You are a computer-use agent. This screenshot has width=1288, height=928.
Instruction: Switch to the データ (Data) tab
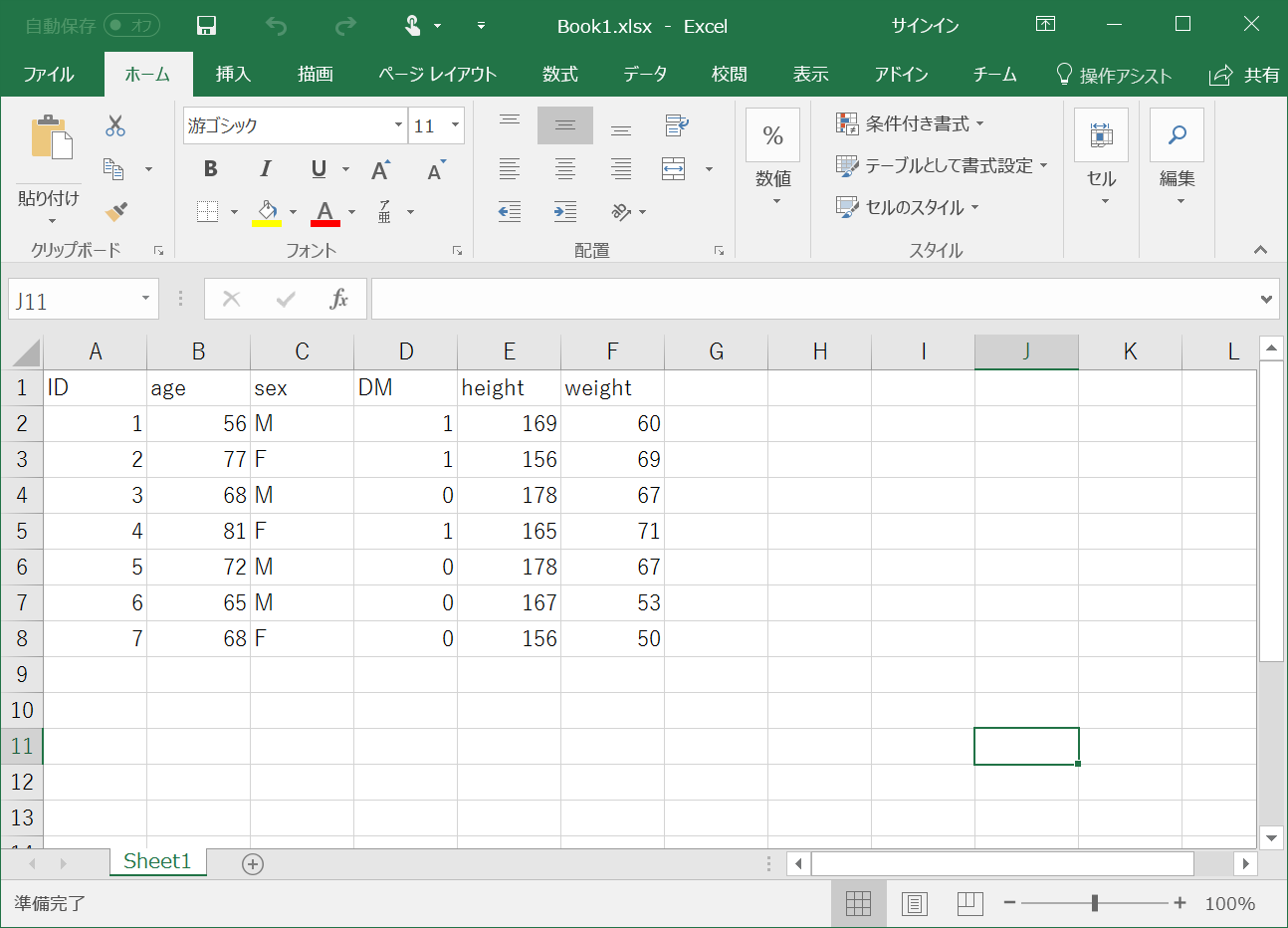pos(645,75)
